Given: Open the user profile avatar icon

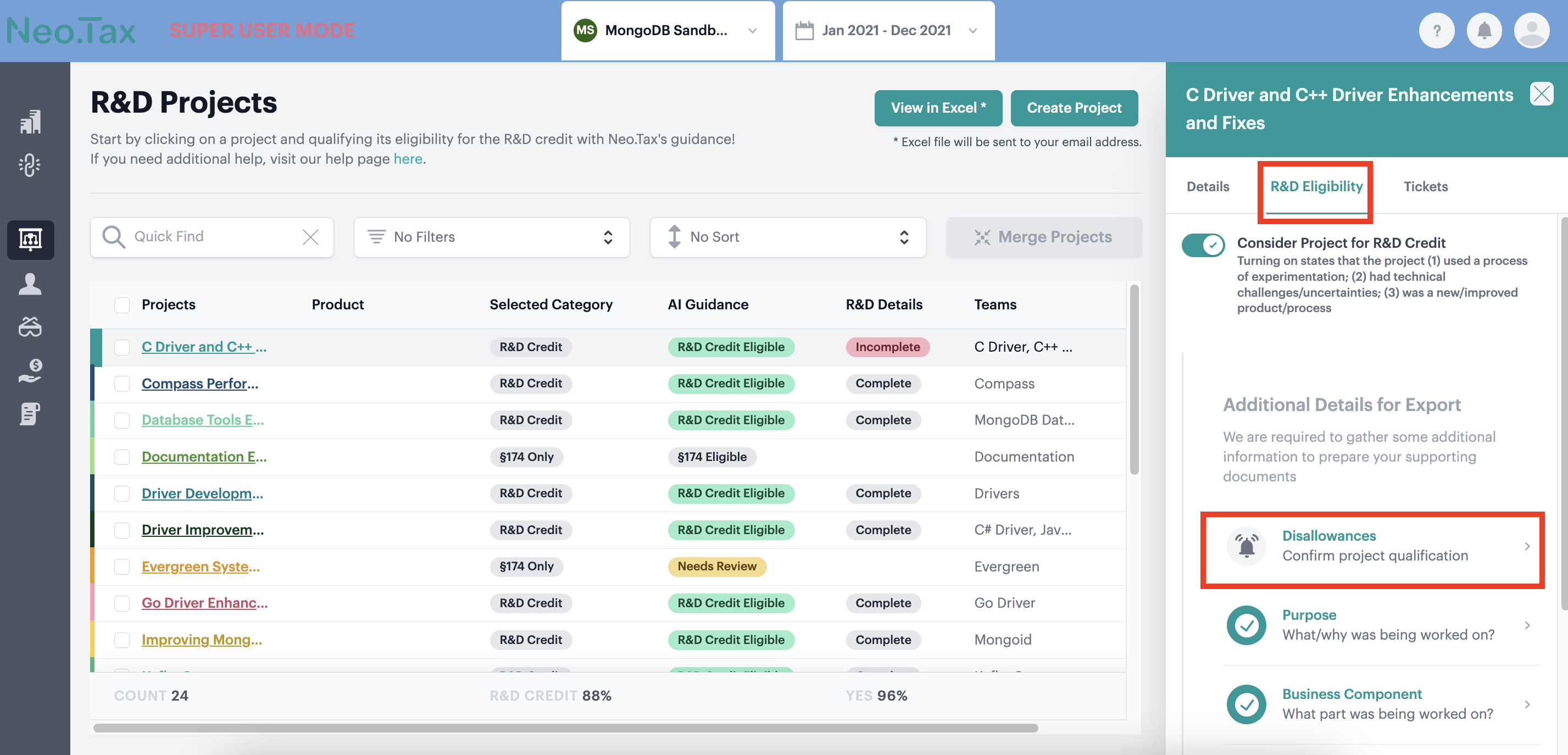Looking at the screenshot, I should point(1532,31).
